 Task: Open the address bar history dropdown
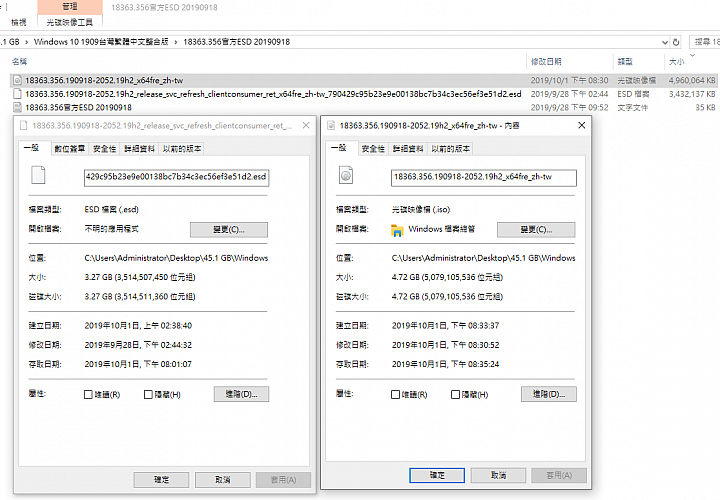coord(664,42)
